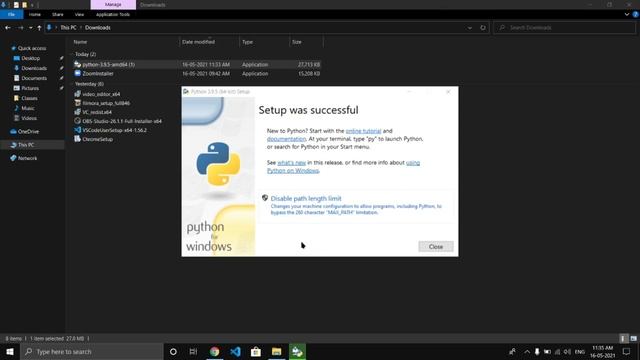Image resolution: width=640 pixels, height=360 pixels.
Task: Launch Visual Studio Code from taskbar
Action: 236,351
